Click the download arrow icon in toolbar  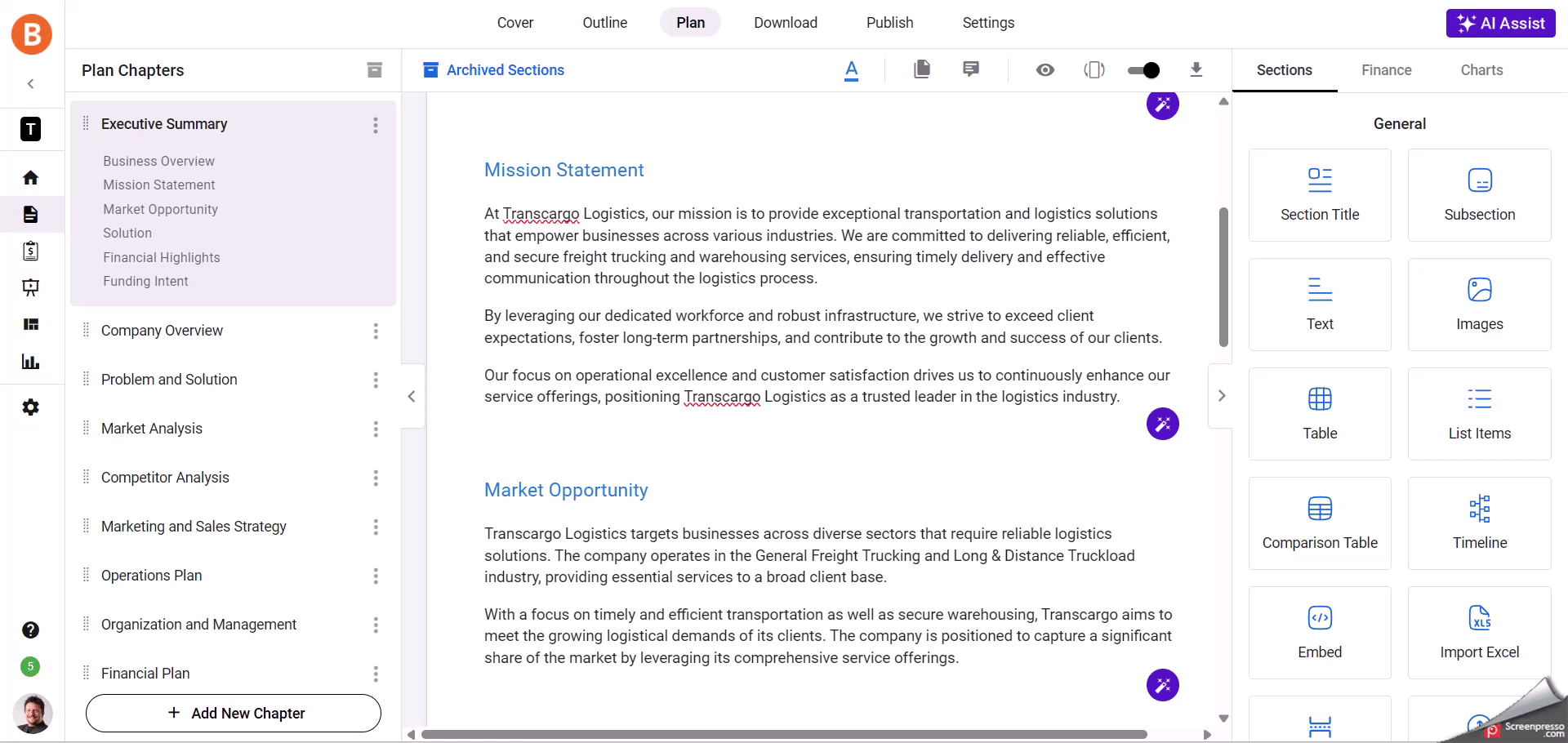click(1196, 70)
